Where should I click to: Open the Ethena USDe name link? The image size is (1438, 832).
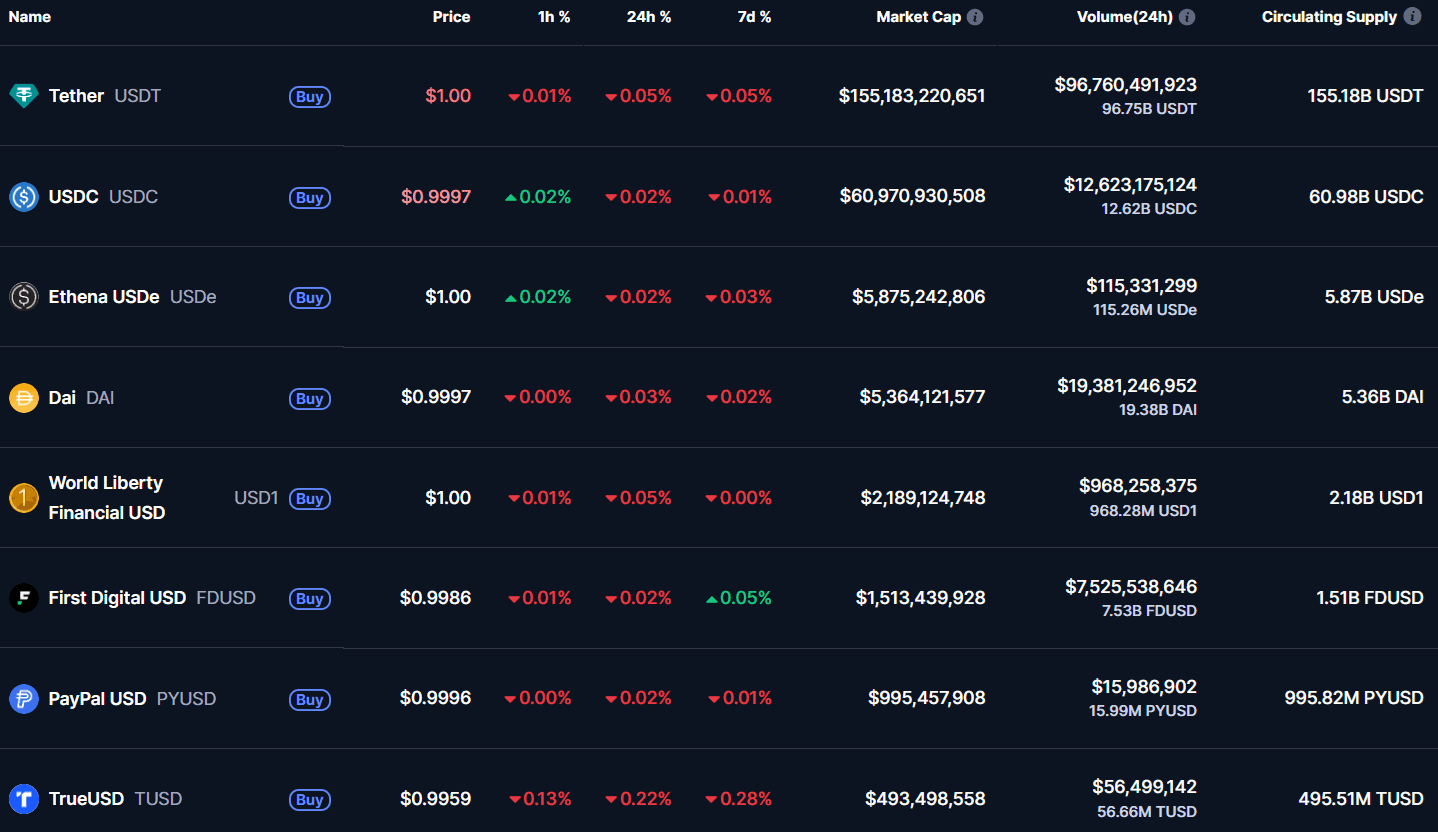(104, 297)
